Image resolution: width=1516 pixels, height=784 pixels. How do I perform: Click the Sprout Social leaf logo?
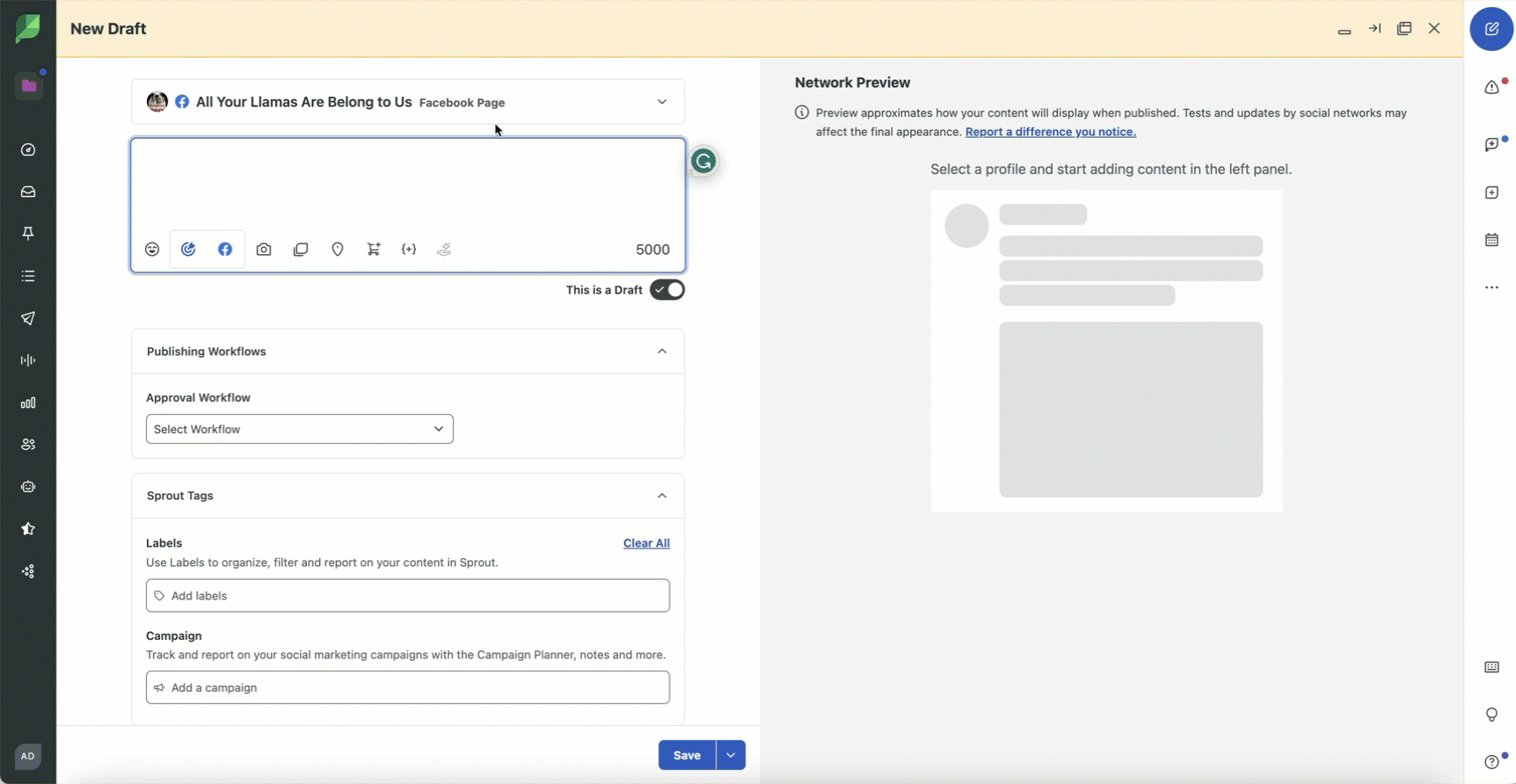[28, 28]
